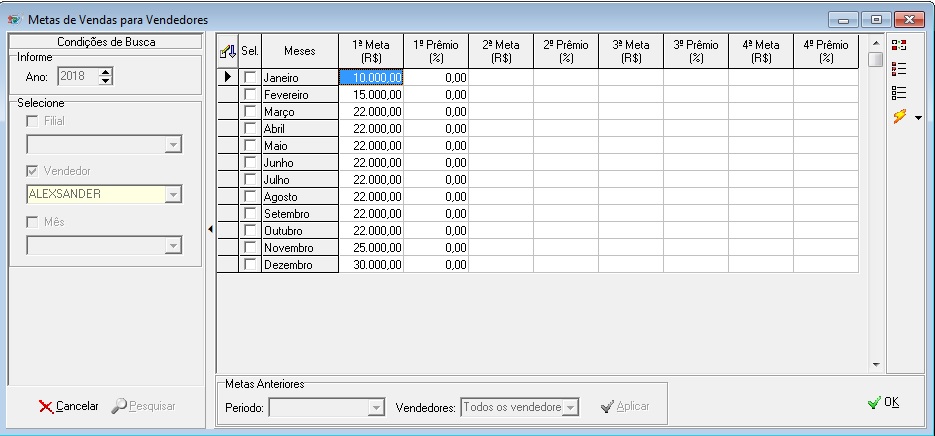The height and width of the screenshot is (436, 935).
Task: Check the Setembro row checkbox
Action: pyautogui.click(x=250, y=214)
